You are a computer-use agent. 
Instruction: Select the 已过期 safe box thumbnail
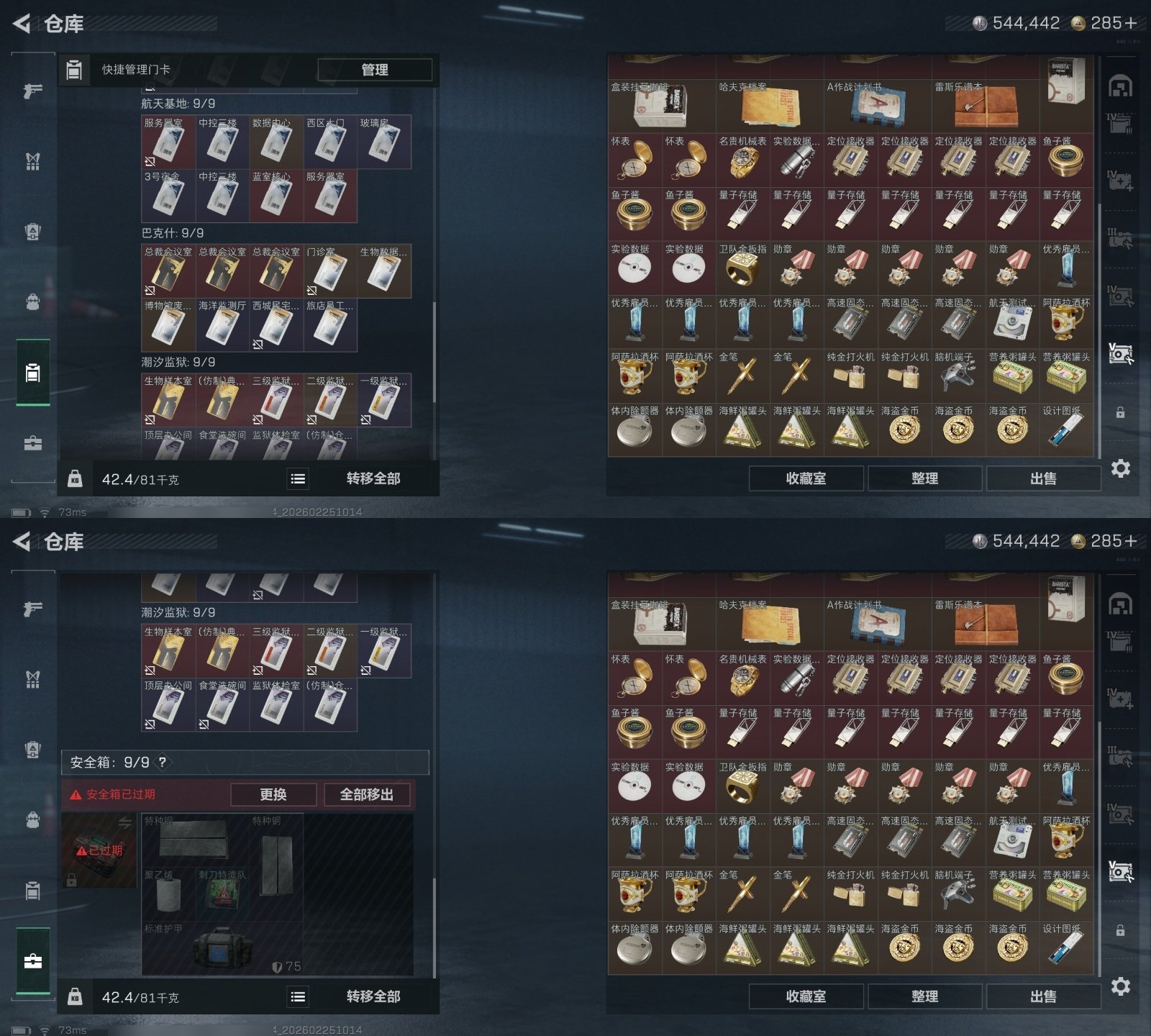pos(99,850)
